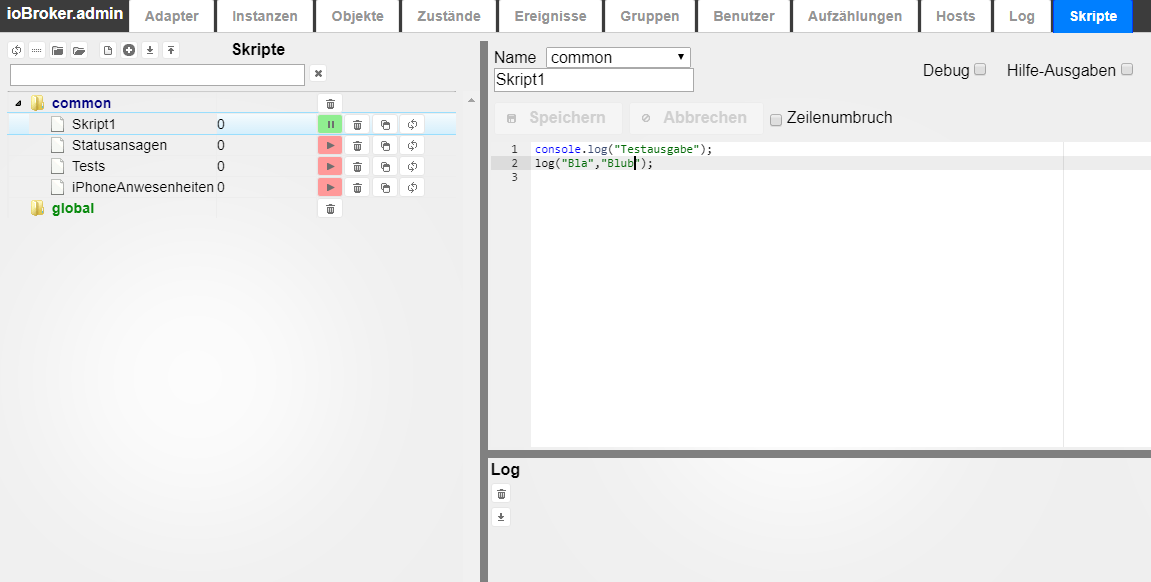The image size is (1151, 582).
Task: Copy iPhoneAnwesenheiten with its duplicate icon
Action: (385, 187)
